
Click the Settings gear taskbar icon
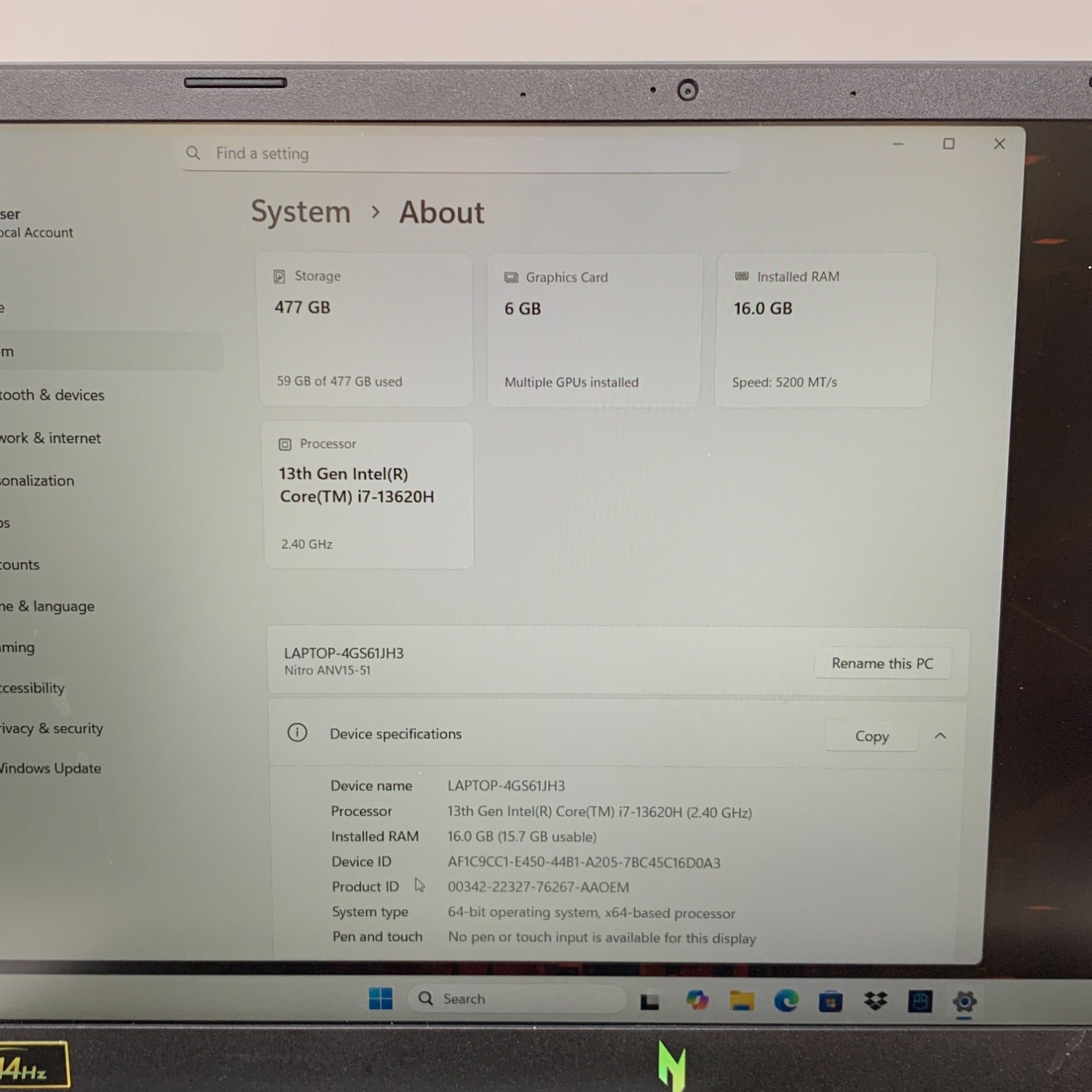click(x=964, y=1002)
